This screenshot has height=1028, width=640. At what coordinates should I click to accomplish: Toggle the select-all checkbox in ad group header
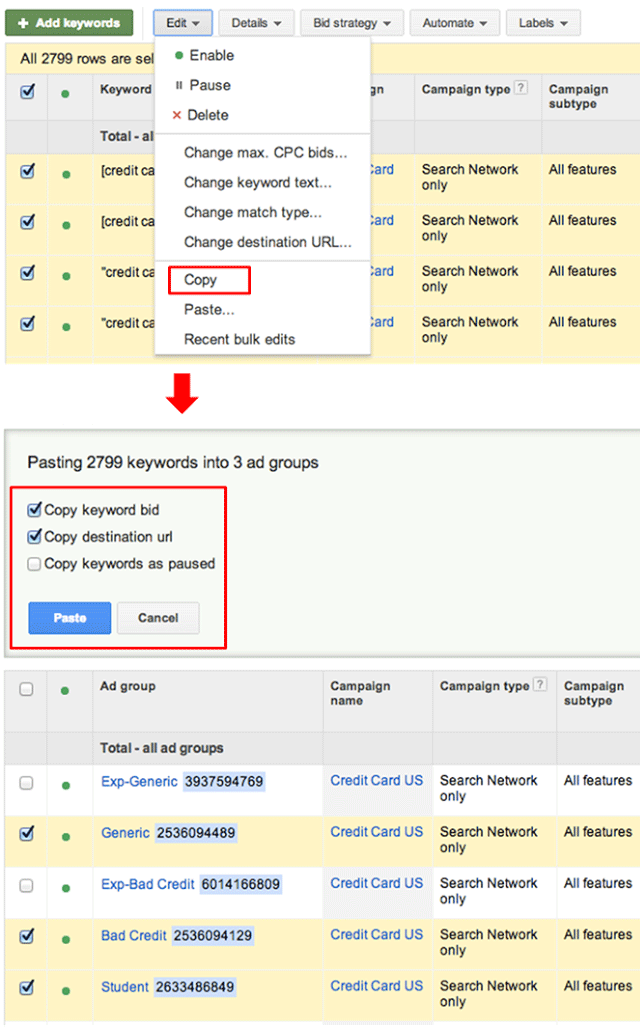click(x=27, y=689)
